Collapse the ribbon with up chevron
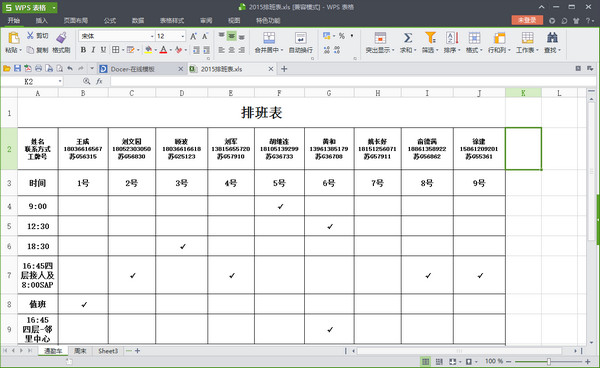This screenshot has height=368, width=600. point(541,7)
